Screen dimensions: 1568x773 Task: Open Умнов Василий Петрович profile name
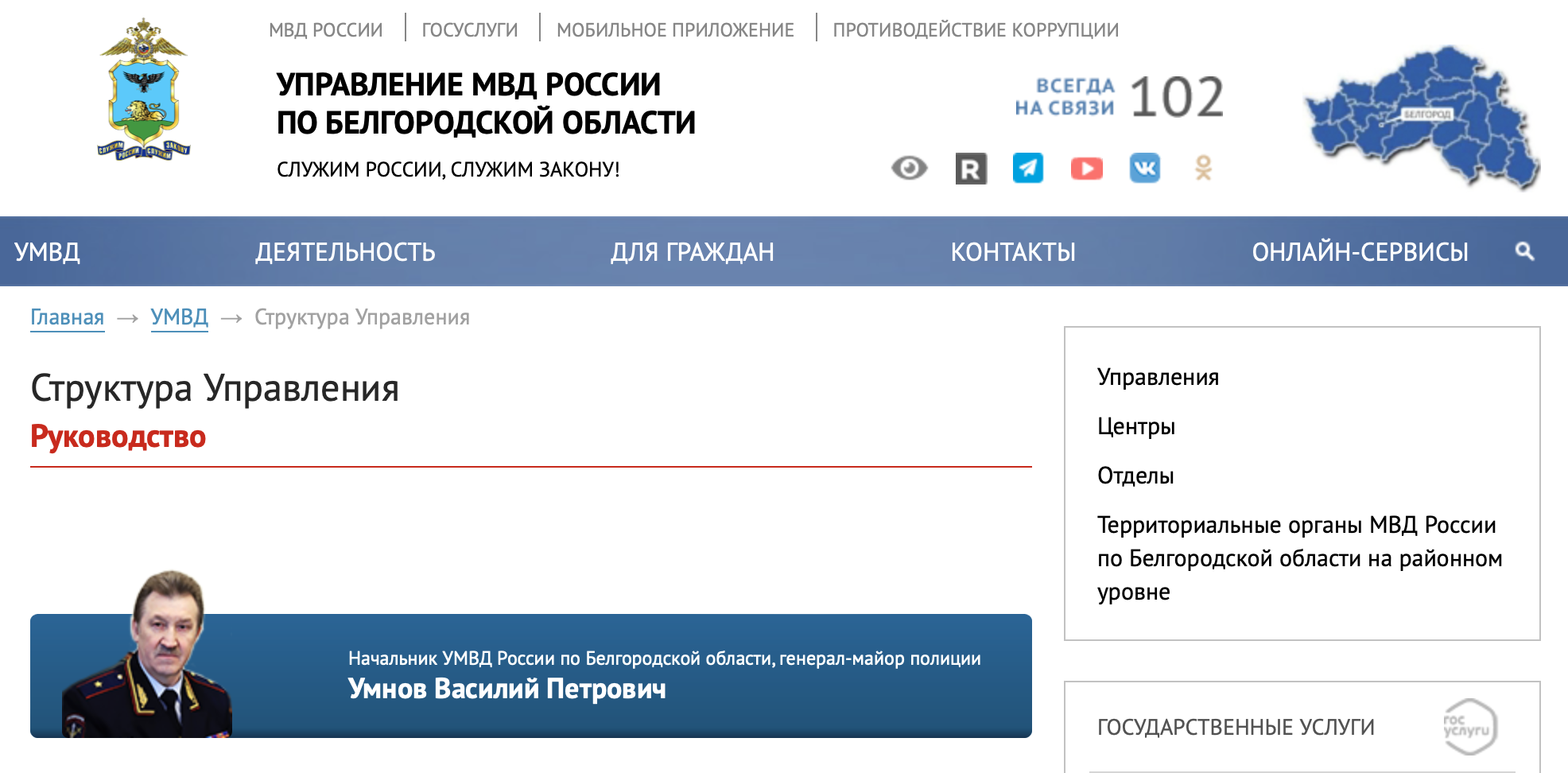pos(507,688)
